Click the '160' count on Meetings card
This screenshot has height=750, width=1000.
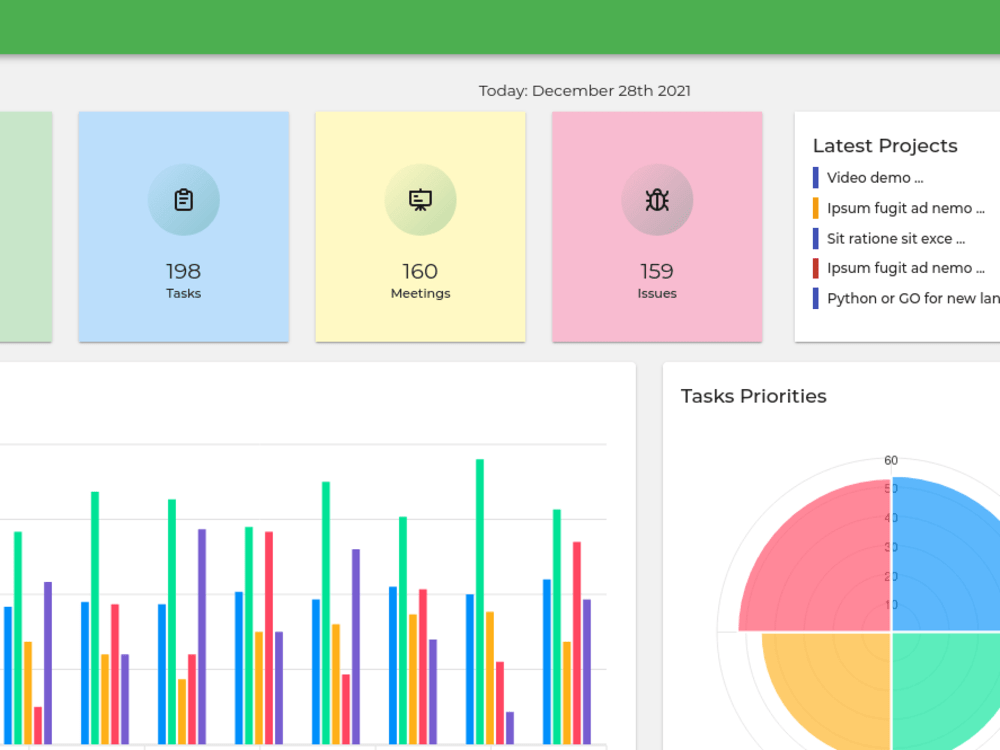coord(420,272)
